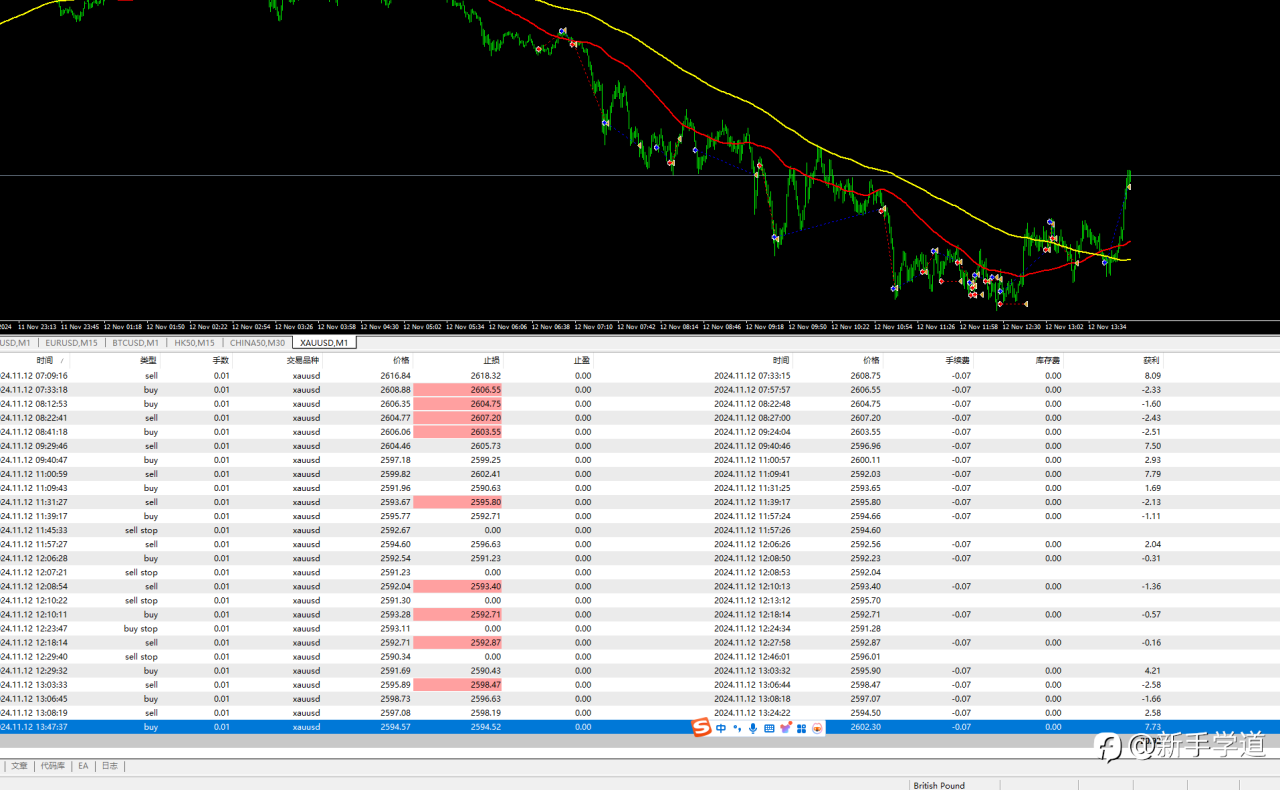Sort trades by the 时间 column header
This screenshot has width=1280, height=790.
coord(45,360)
